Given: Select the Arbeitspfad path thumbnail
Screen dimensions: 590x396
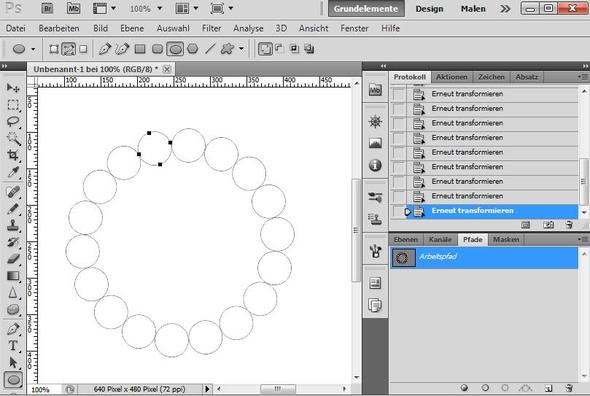Looking at the screenshot, I should (x=403, y=258).
